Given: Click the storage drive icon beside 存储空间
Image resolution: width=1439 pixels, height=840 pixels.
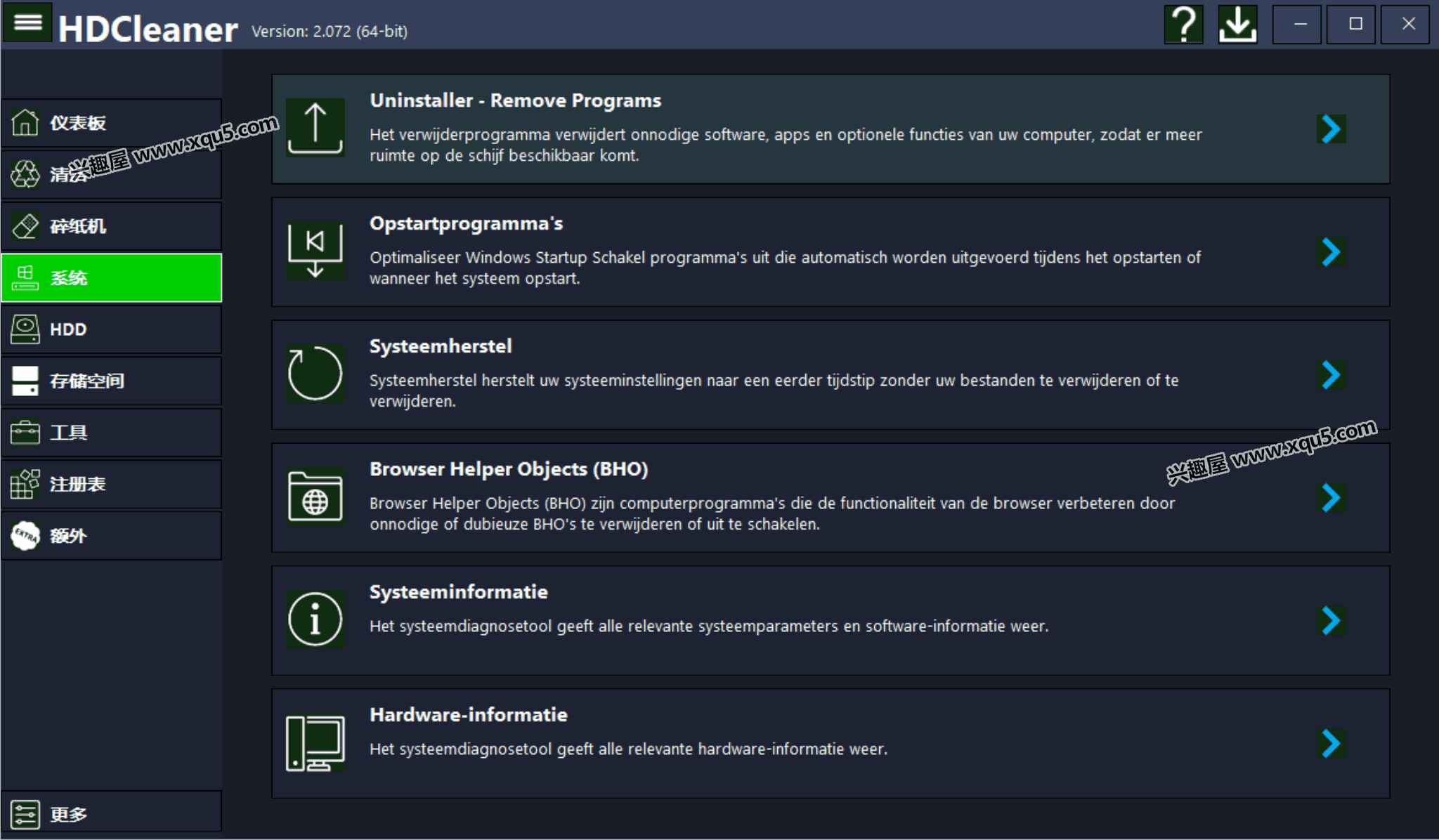Looking at the screenshot, I should pos(25,381).
